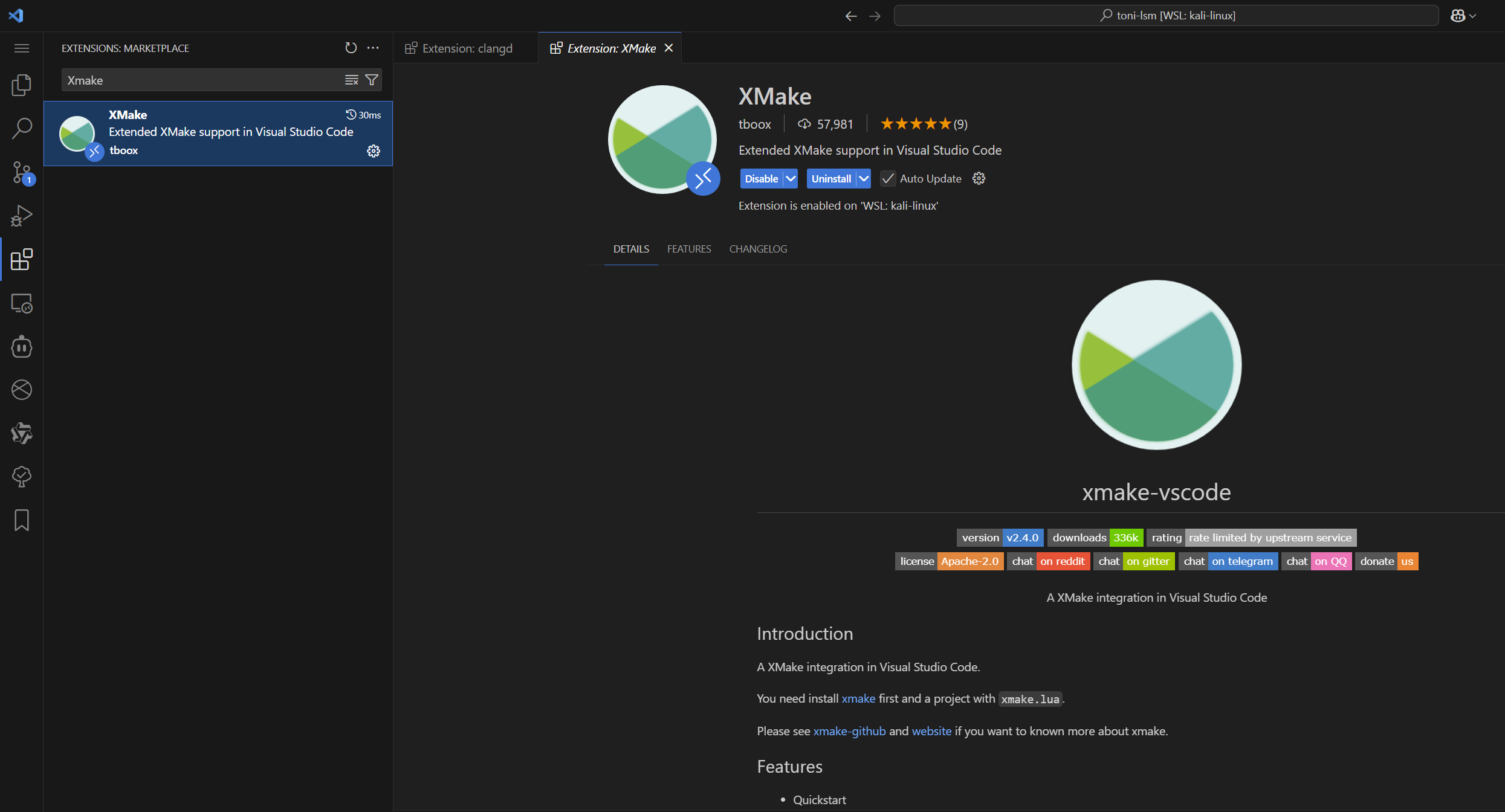Click the large XMake logo in the README
Screen dimensions: 1505x812
[x=1156, y=365]
